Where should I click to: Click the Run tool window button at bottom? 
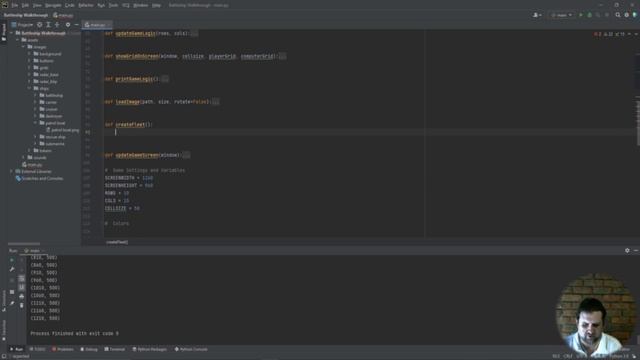click(x=17, y=349)
